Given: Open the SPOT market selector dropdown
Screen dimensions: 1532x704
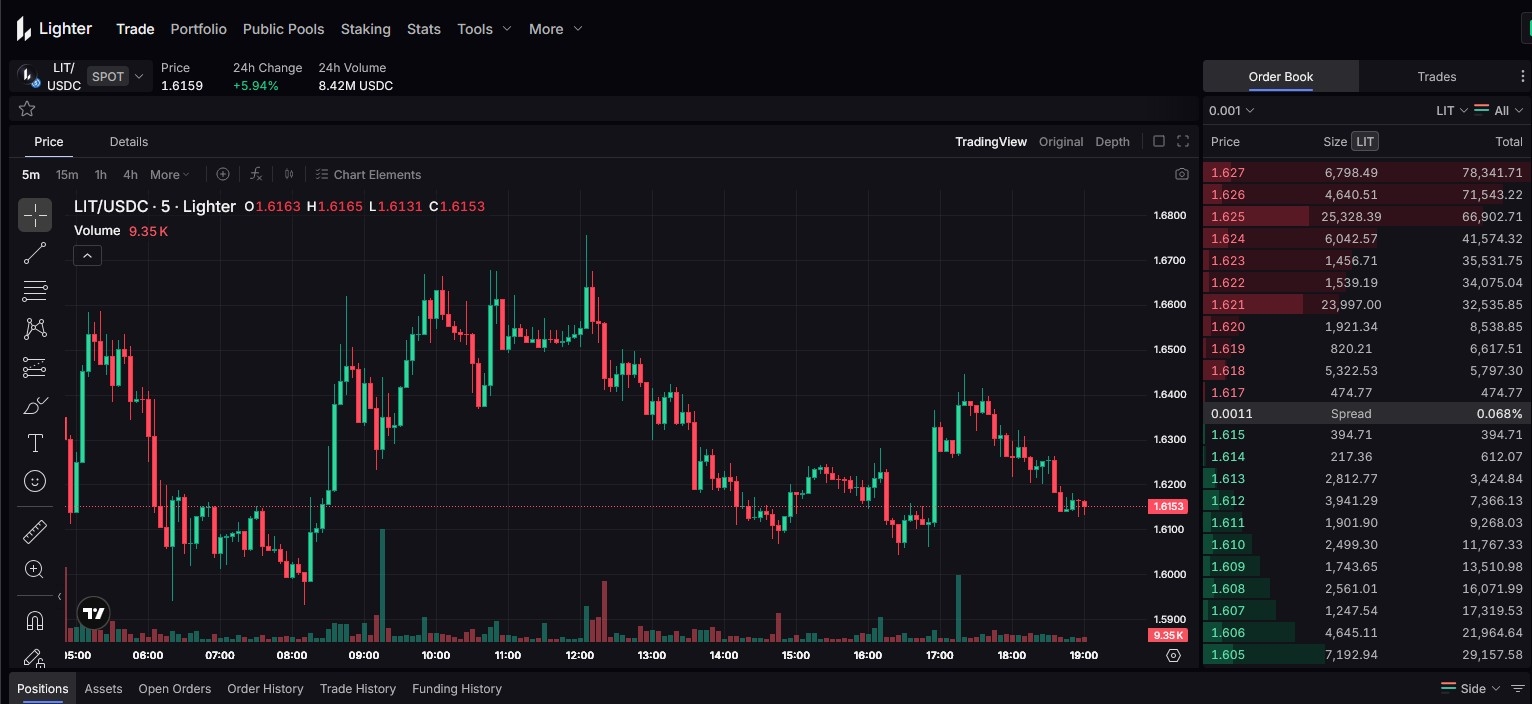Looking at the screenshot, I should coord(117,76).
